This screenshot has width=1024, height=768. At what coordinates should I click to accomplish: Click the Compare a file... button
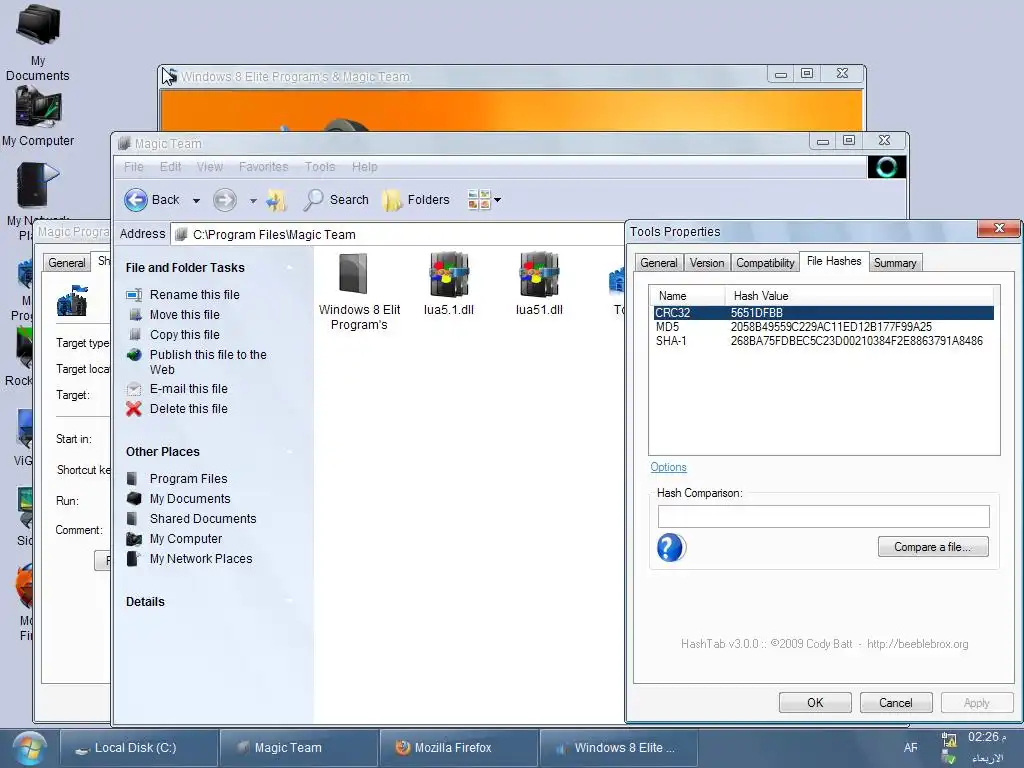[933, 547]
